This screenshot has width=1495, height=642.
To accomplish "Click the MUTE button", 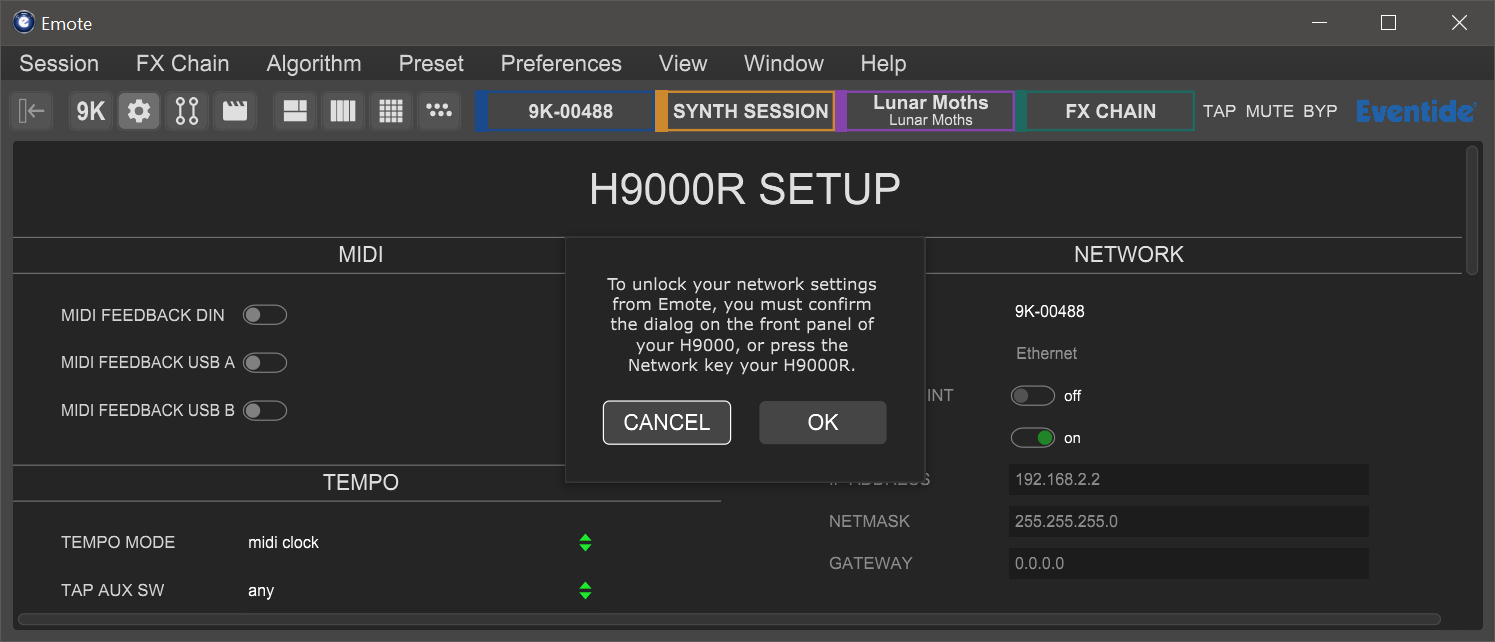I will tap(1270, 111).
